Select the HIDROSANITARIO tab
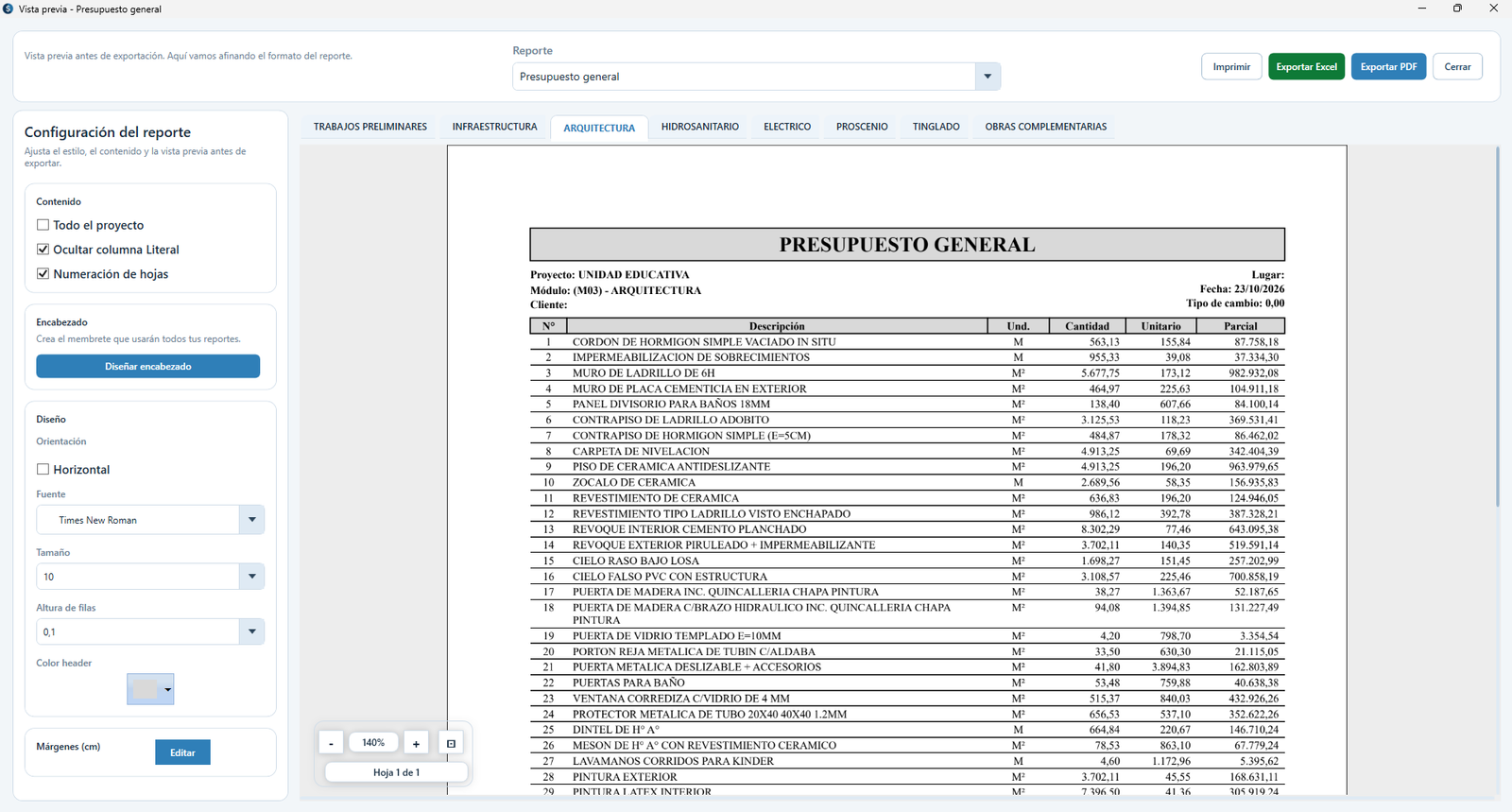This screenshot has width=1512, height=812. [x=700, y=127]
